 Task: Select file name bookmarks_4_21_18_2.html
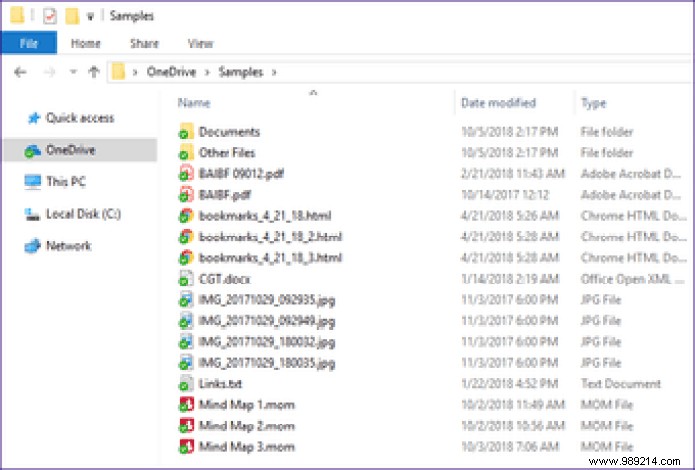[270, 237]
